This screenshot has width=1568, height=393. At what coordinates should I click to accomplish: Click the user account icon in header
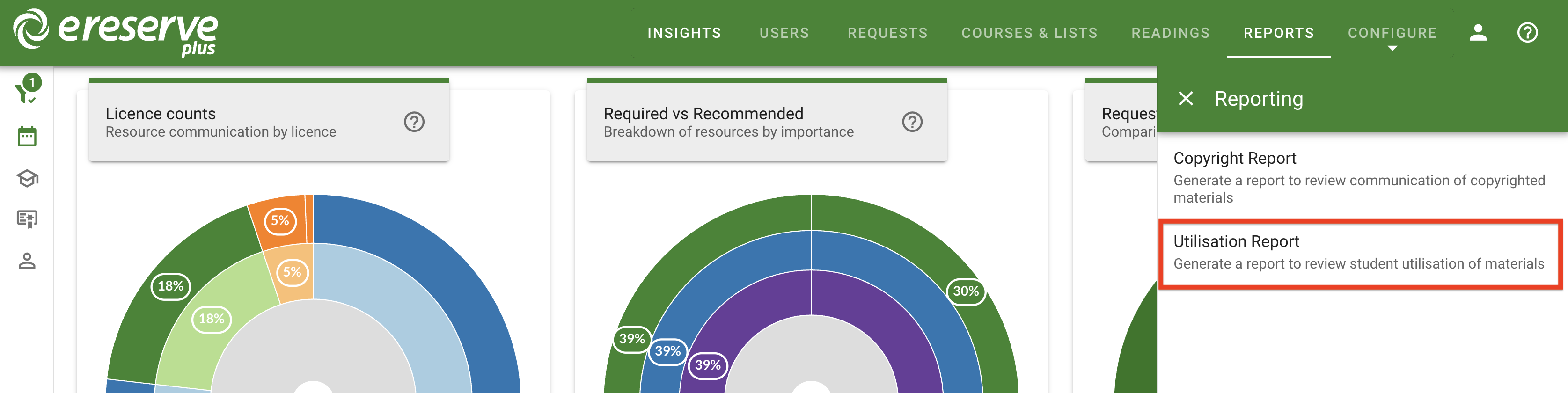point(1477,32)
